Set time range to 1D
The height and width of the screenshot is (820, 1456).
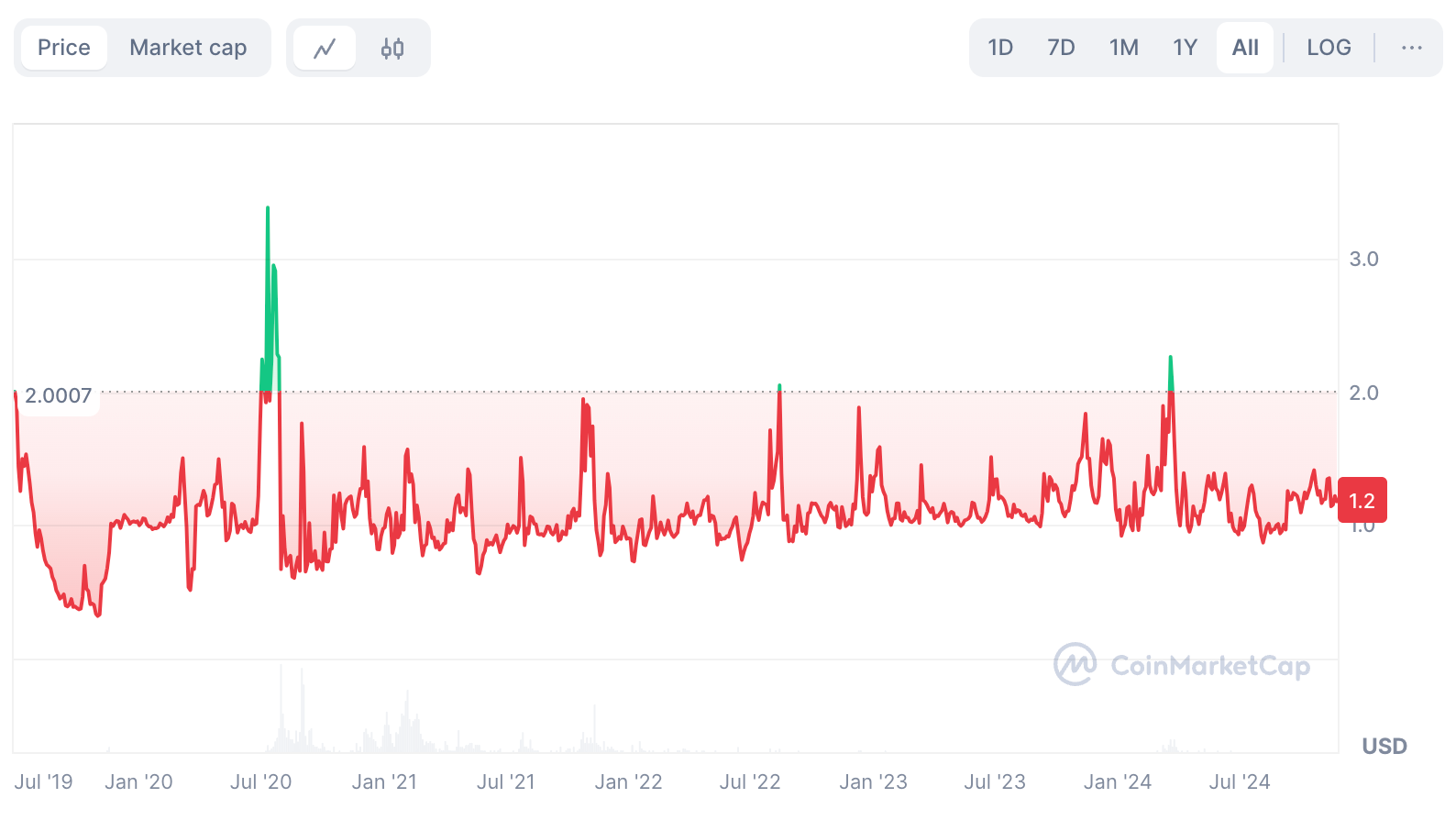tap(1000, 48)
